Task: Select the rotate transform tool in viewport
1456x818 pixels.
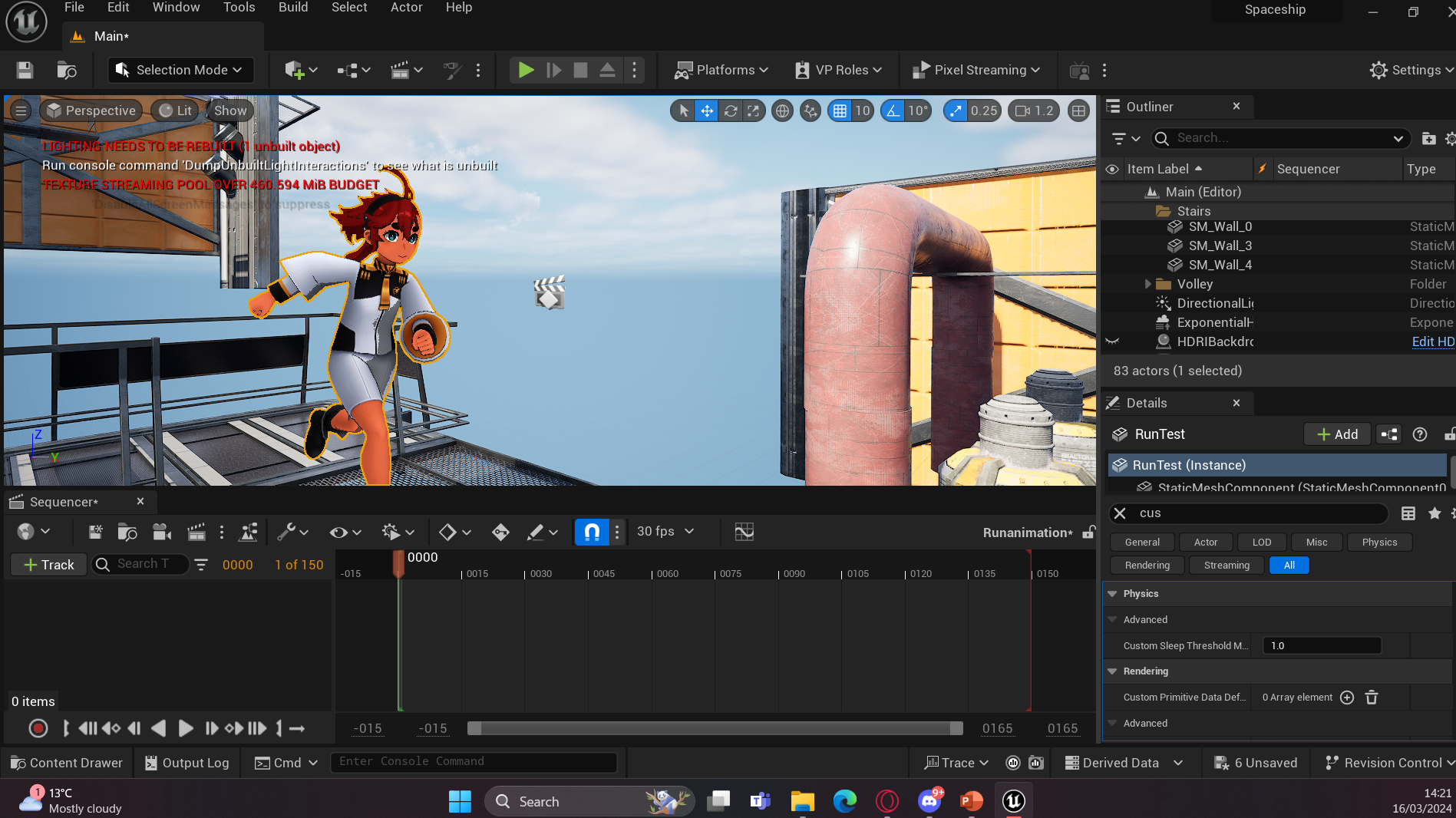Action: (x=731, y=110)
